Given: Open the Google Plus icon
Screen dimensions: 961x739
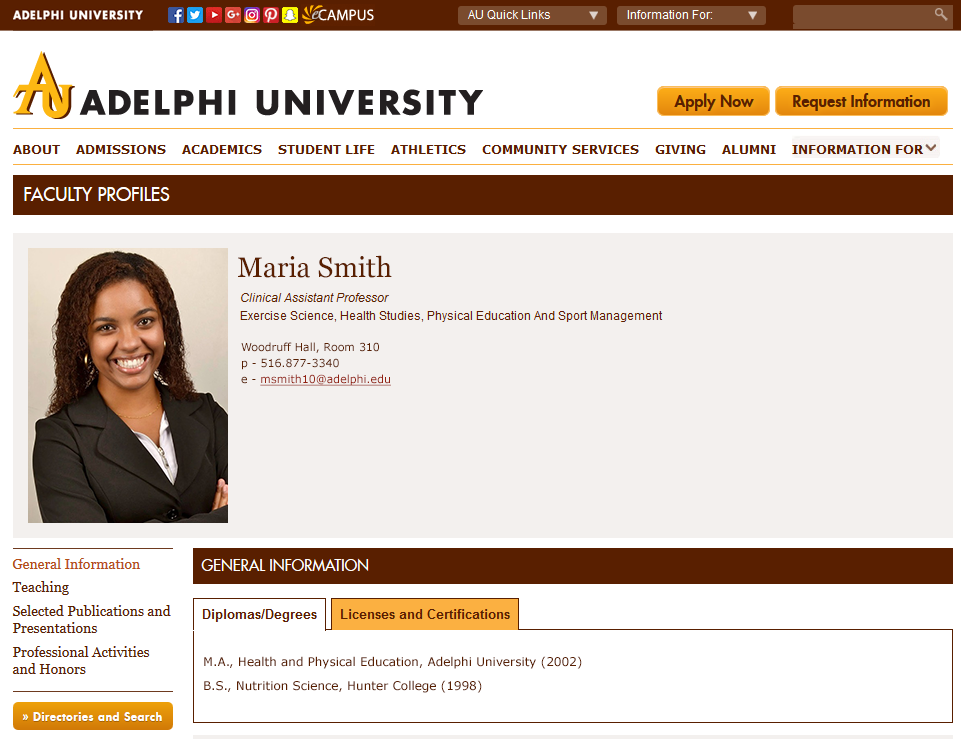Looking at the screenshot, I should pyautogui.click(x=233, y=15).
